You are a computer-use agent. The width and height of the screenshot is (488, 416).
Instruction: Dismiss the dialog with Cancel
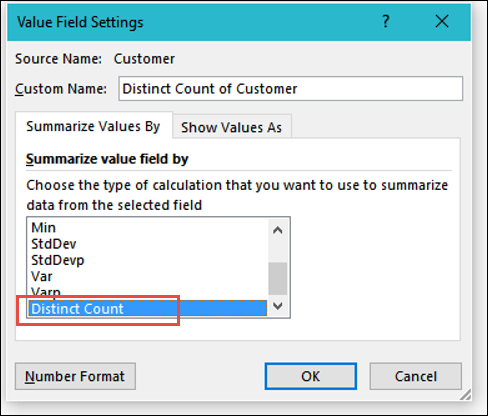[416, 376]
